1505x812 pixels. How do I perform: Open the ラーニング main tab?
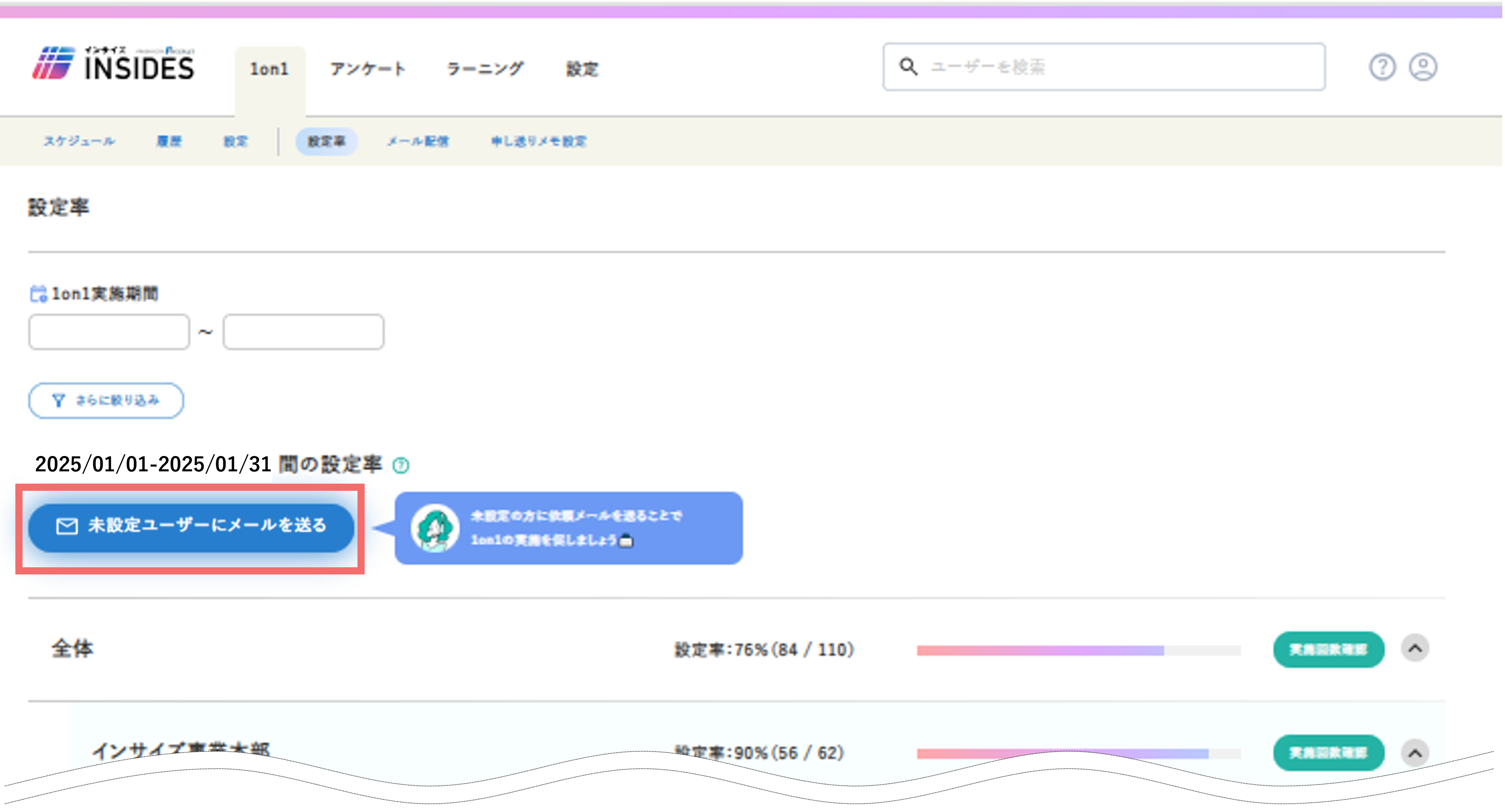(x=485, y=69)
